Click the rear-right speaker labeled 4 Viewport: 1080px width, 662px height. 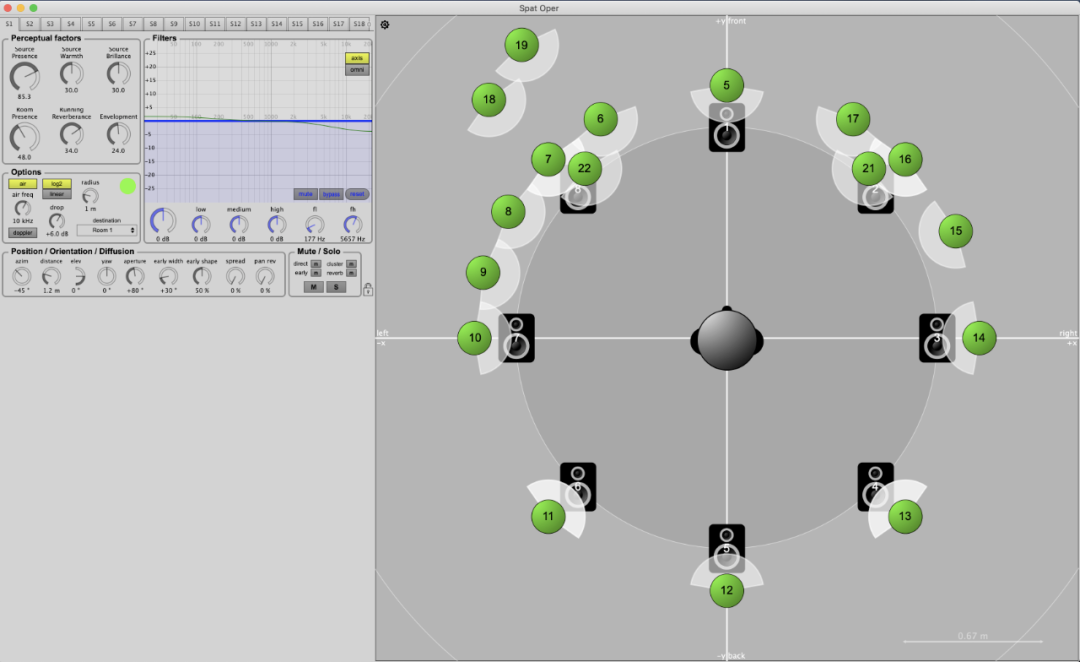coord(875,486)
